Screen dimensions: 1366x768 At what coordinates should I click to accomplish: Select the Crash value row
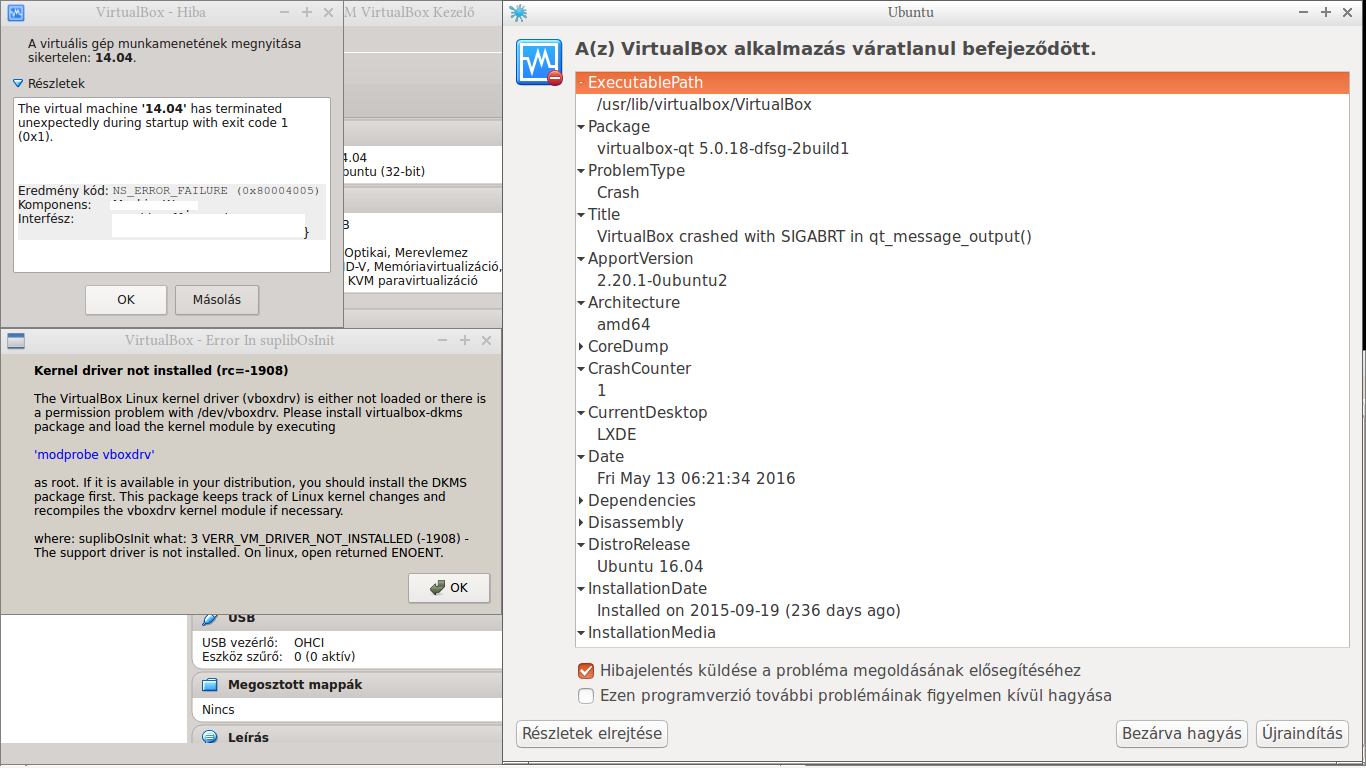point(618,193)
